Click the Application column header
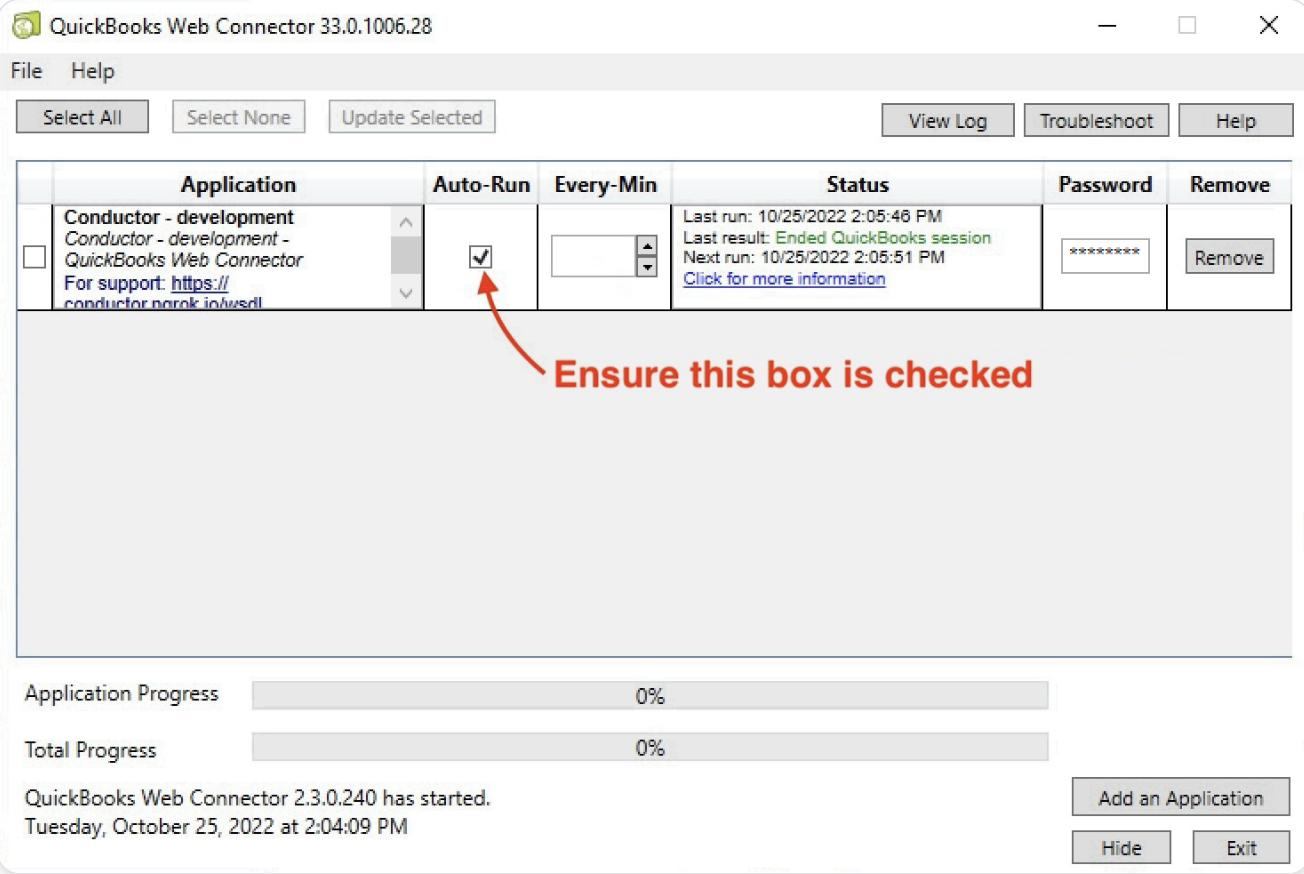The width and height of the screenshot is (1304, 874). click(x=238, y=185)
